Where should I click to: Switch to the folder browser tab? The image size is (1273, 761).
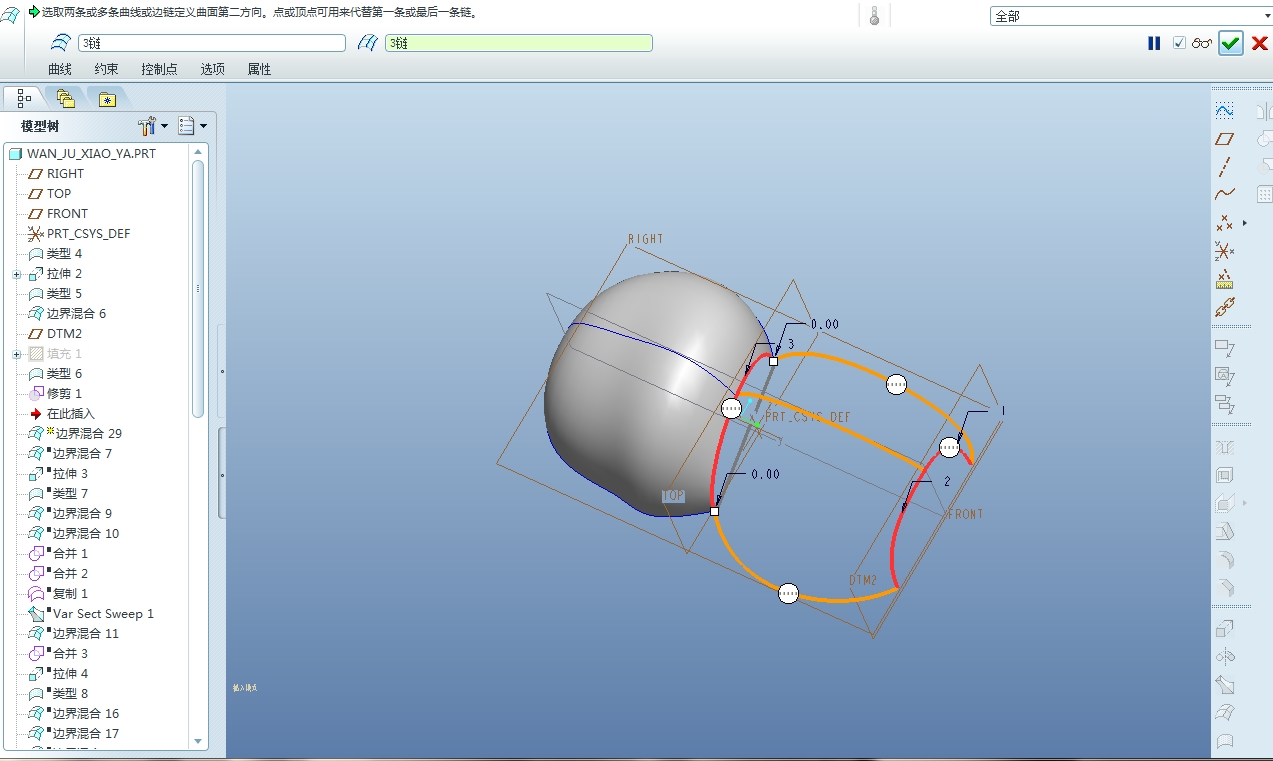coord(66,98)
